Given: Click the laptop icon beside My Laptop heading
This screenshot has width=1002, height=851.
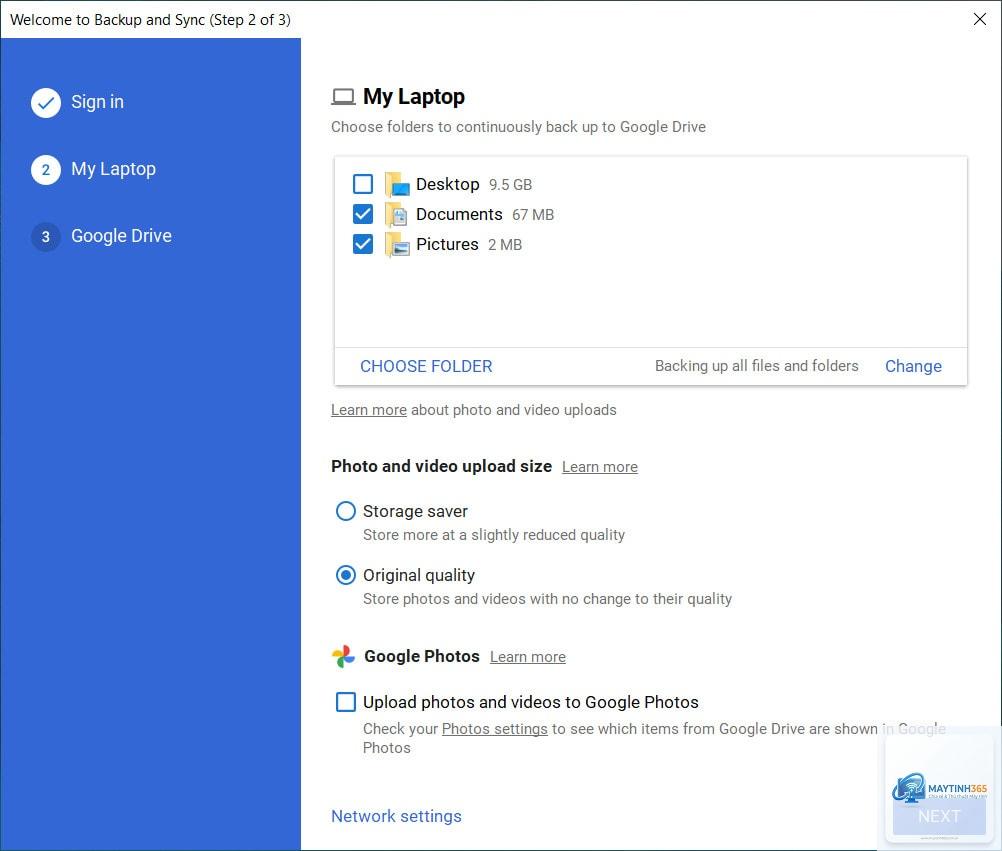Looking at the screenshot, I should click(343, 97).
